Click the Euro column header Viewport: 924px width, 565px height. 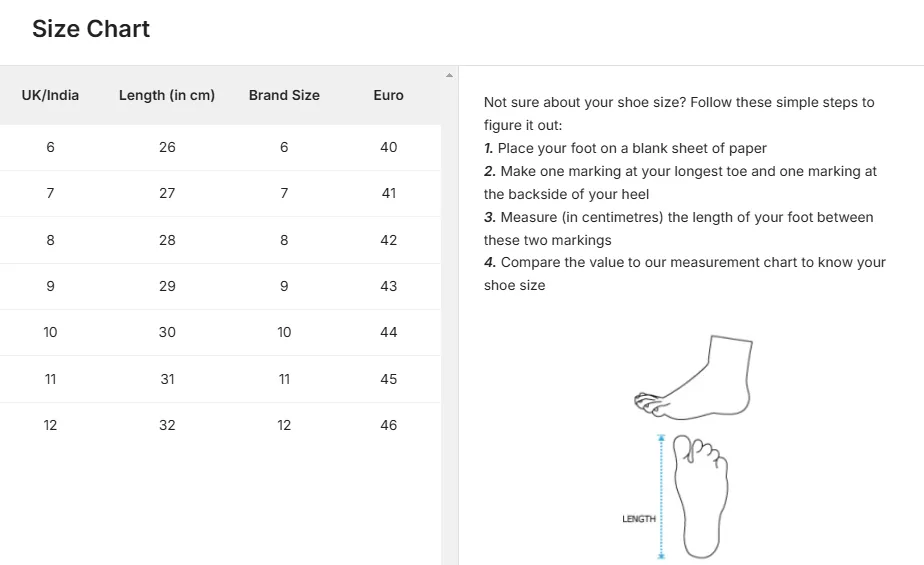coord(388,95)
